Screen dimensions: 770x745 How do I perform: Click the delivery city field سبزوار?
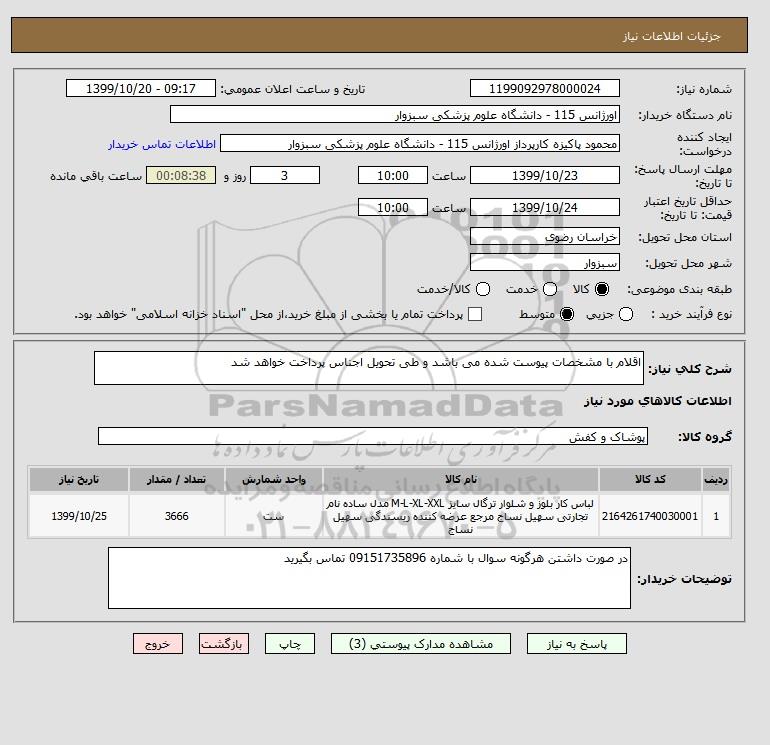pyautogui.click(x=545, y=263)
